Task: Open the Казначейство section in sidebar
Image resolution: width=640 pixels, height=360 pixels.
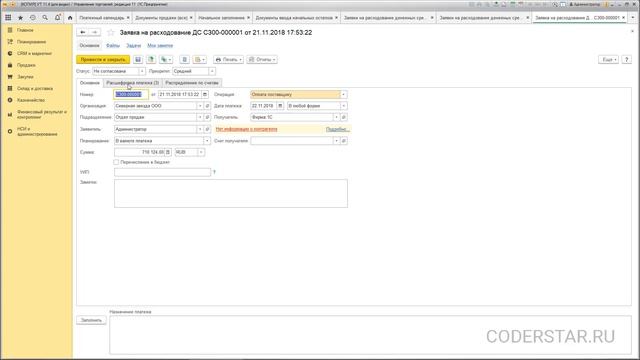Action: [x=31, y=100]
